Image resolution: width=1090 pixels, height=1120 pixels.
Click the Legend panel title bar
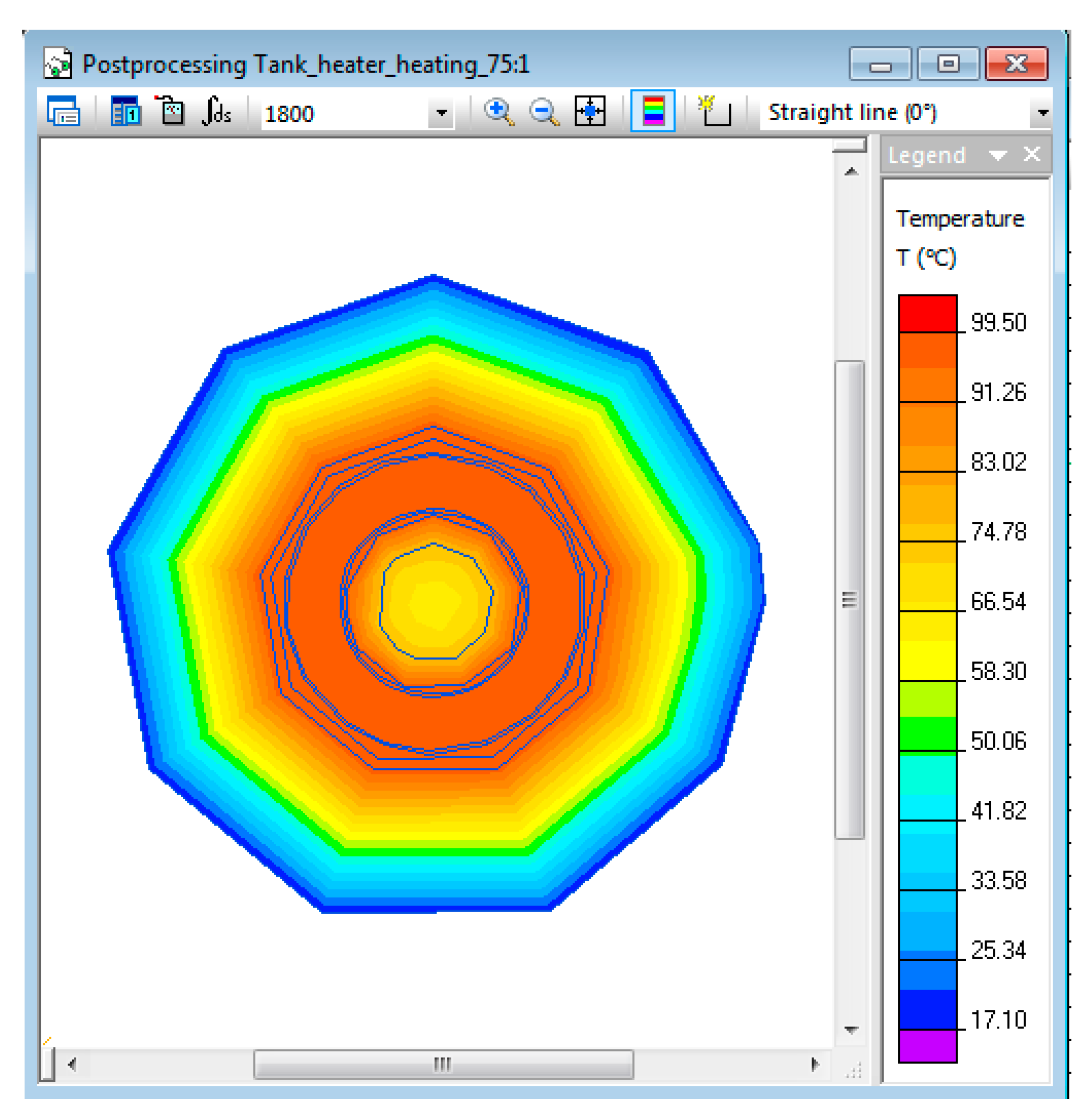tap(927, 155)
